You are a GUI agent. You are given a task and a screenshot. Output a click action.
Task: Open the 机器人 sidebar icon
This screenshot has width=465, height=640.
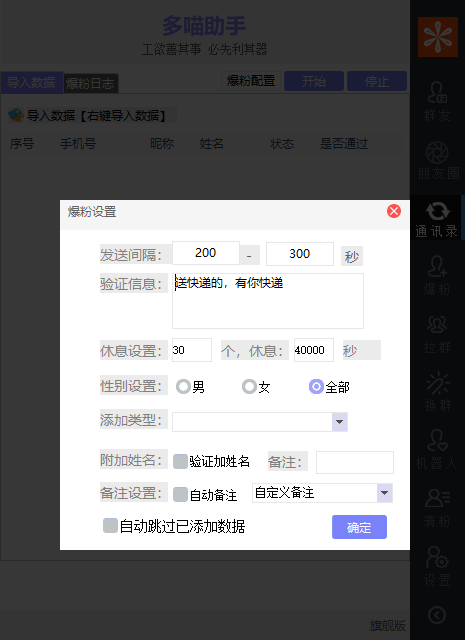pyautogui.click(x=437, y=450)
